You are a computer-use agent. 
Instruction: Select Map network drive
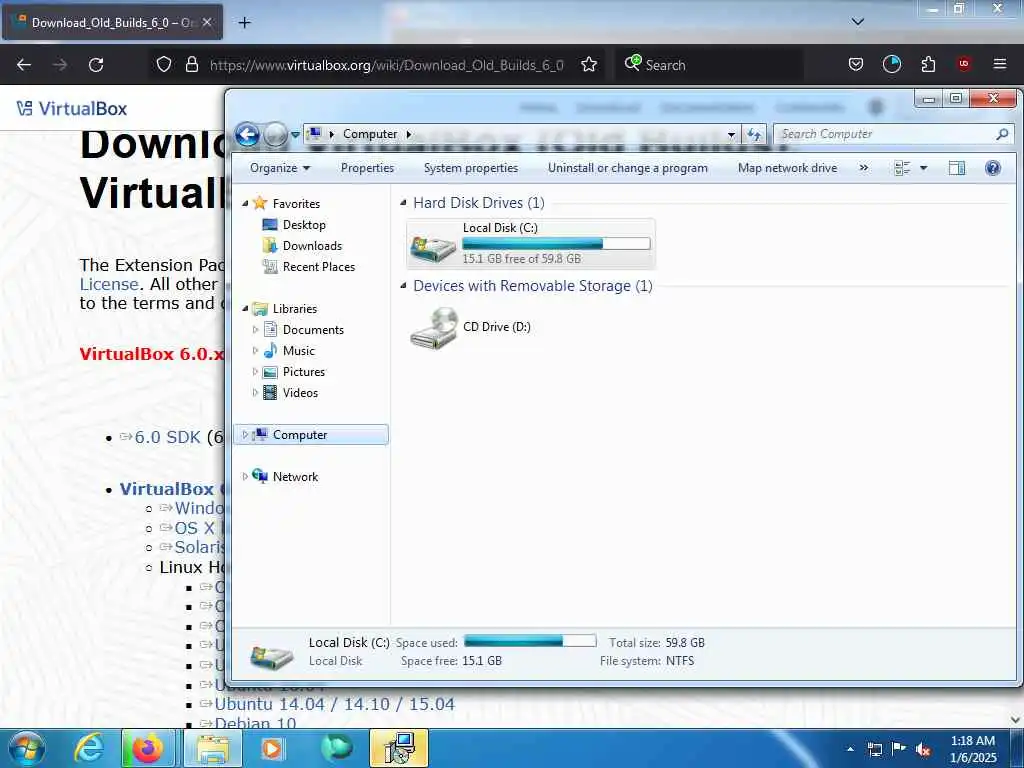pyautogui.click(x=787, y=168)
